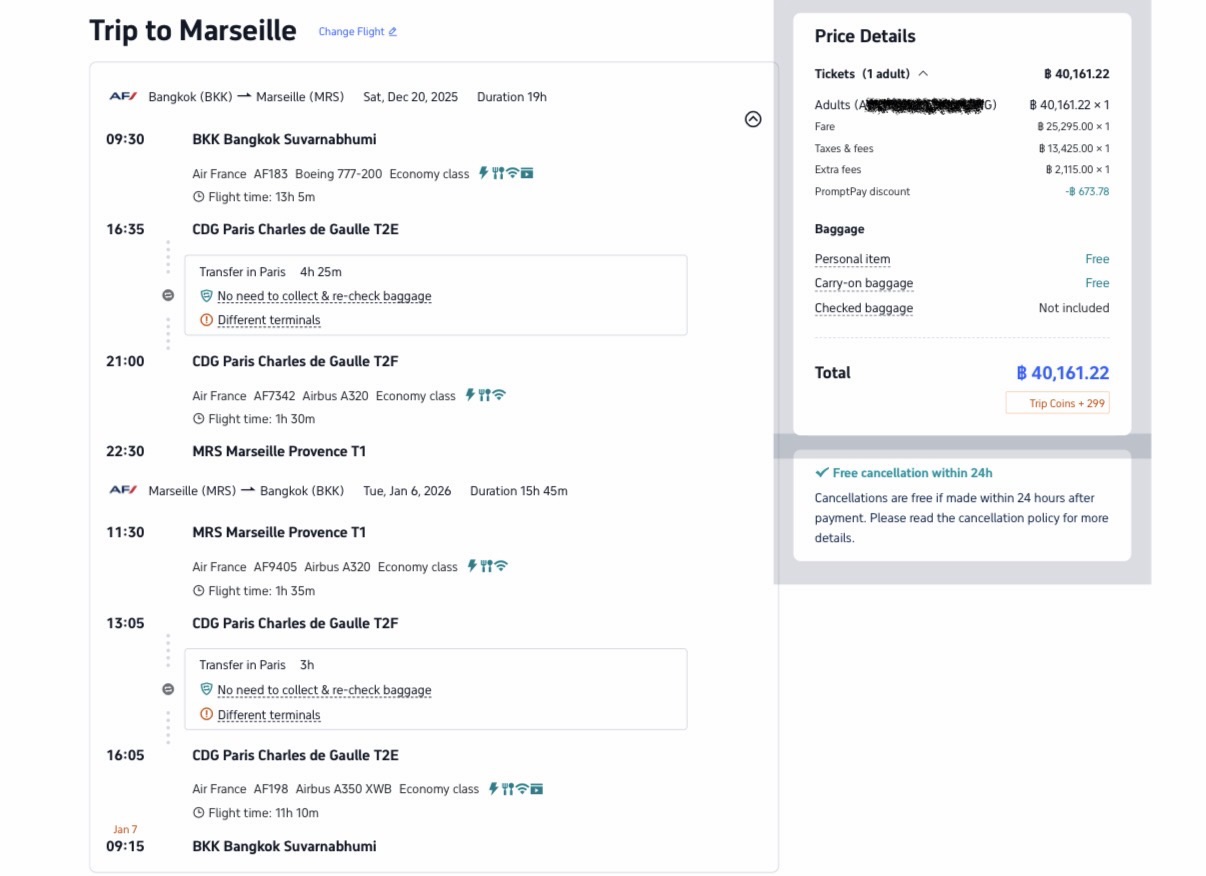This screenshot has height=876, width=1206.
Task: Click the green checkmark by Free cancellation within 24h
Action: pyautogui.click(x=821, y=473)
